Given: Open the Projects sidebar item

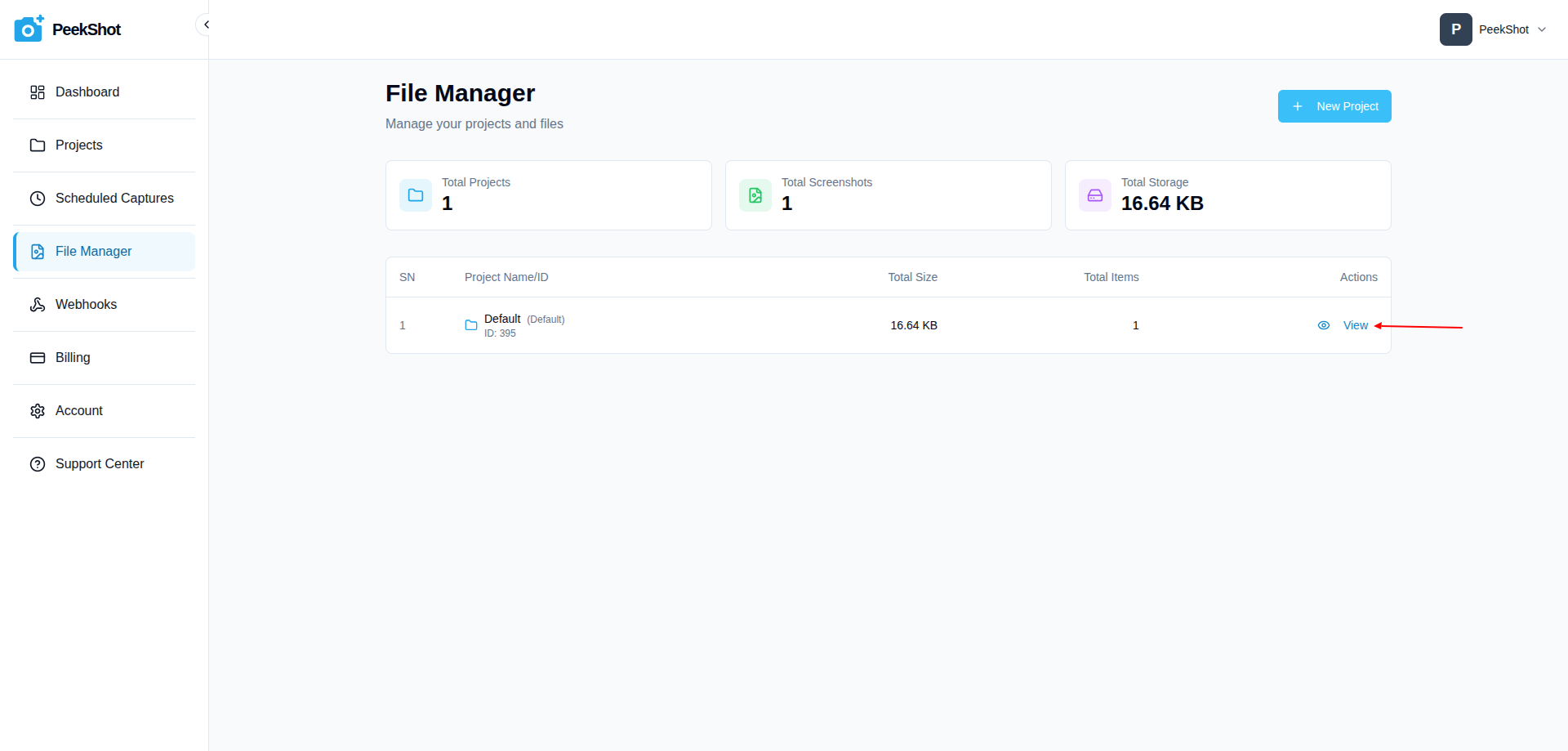Looking at the screenshot, I should [79, 145].
